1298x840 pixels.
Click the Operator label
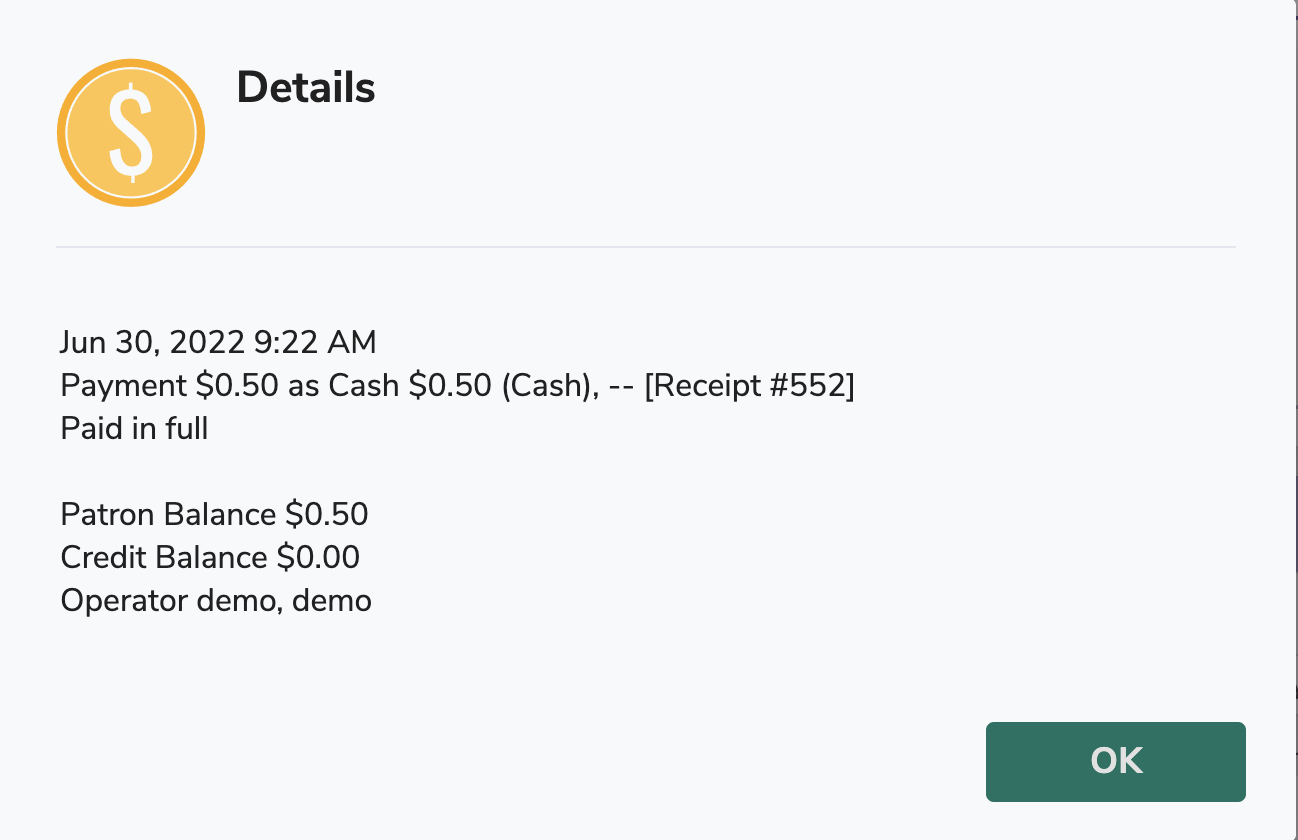[x=122, y=601]
